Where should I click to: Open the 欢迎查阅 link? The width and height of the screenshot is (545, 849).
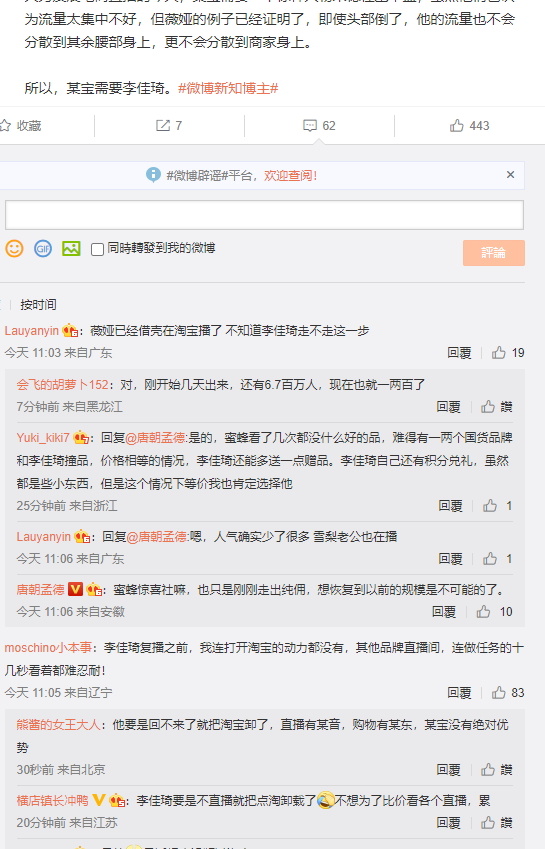tap(290, 175)
